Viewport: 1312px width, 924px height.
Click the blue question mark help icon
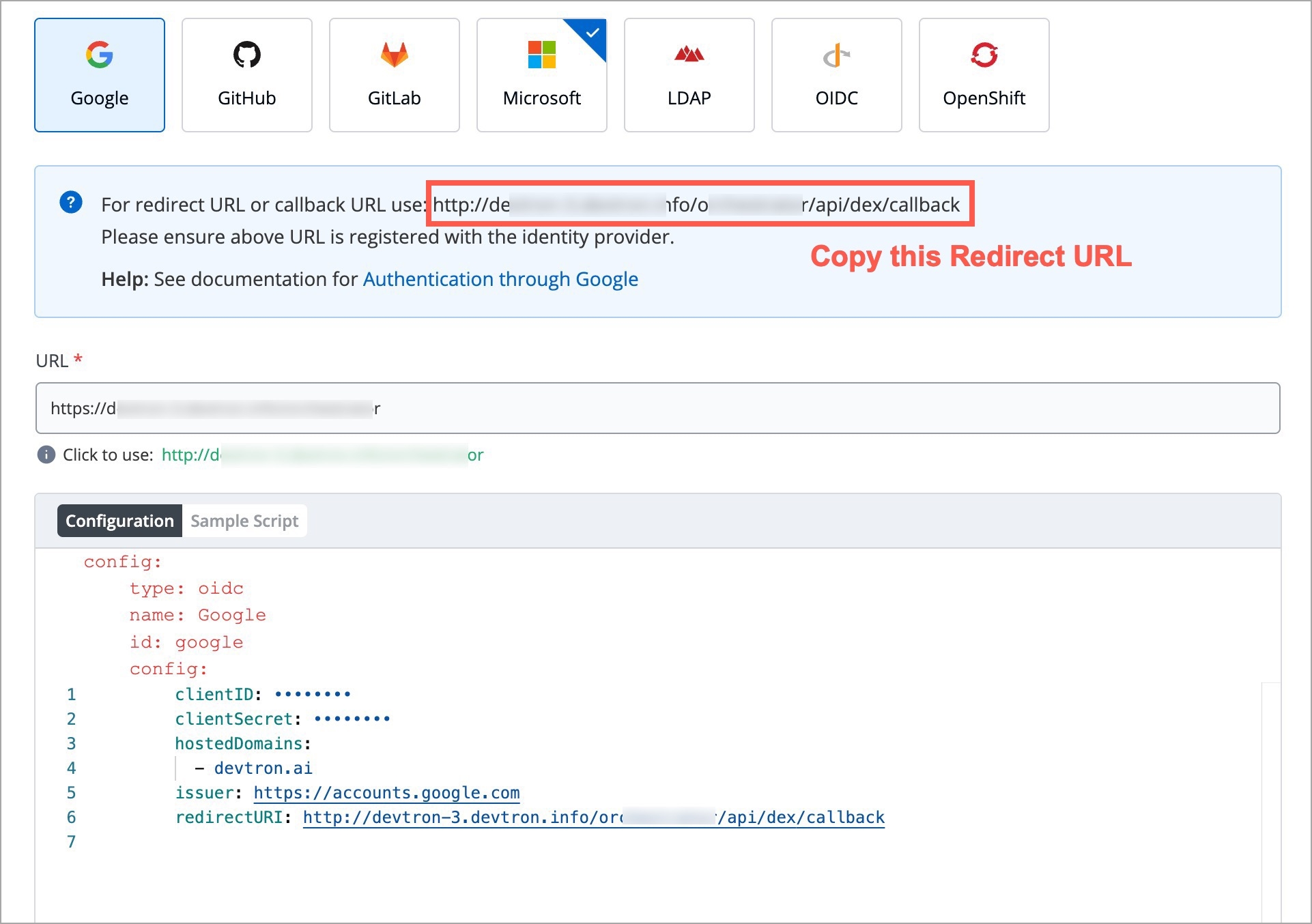click(x=71, y=203)
